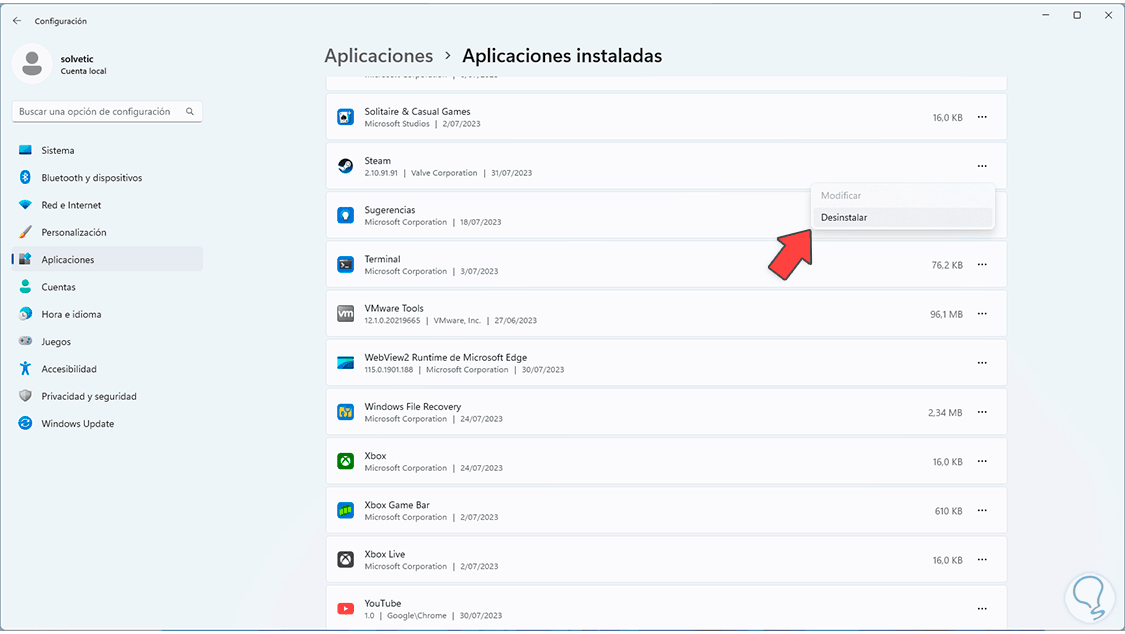This screenshot has height=634, width=1125.
Task: Choose Modificar in the Steam context menu
Action: [903, 196]
